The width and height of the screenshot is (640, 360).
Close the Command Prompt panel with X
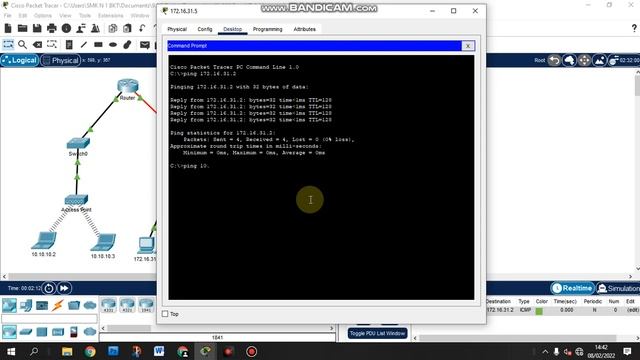(x=468, y=46)
